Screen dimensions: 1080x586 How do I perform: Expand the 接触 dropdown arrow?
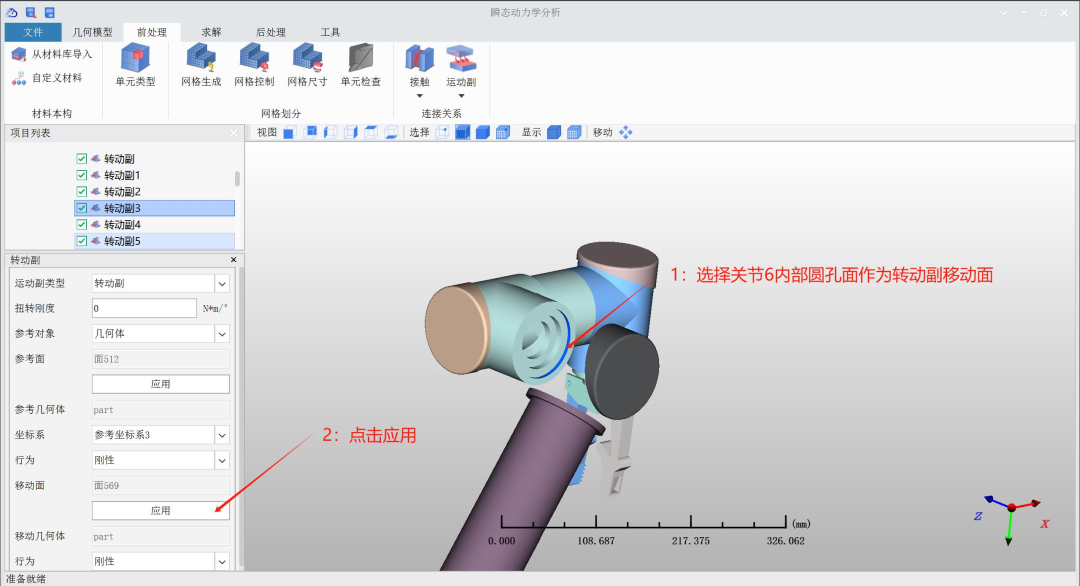point(419,96)
